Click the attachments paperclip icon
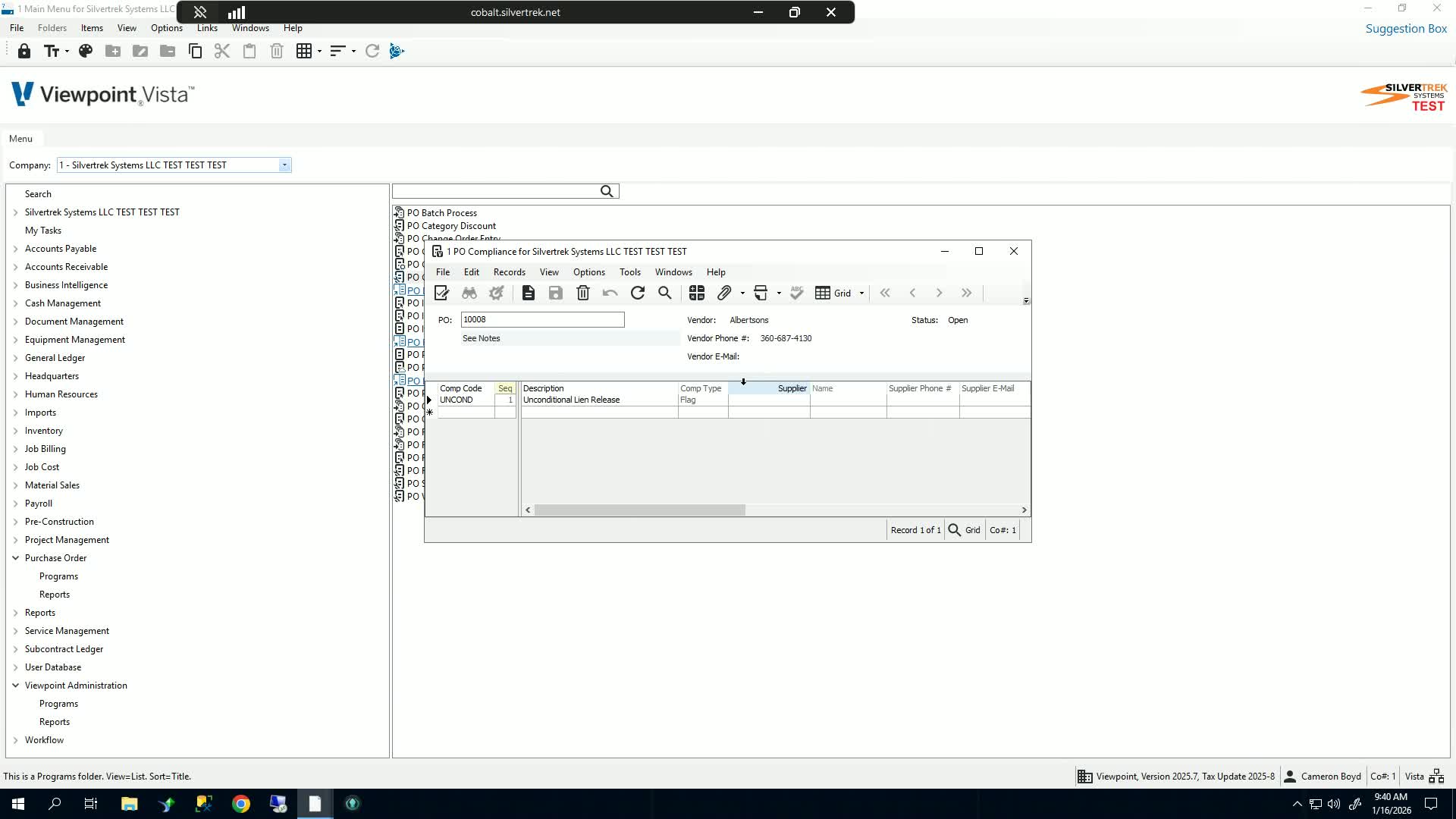The image size is (1456, 819). click(x=724, y=293)
